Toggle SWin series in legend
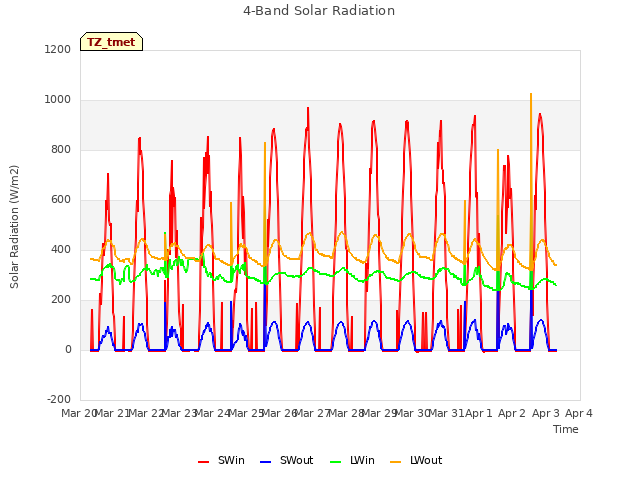The width and height of the screenshot is (640, 480). click(221, 460)
